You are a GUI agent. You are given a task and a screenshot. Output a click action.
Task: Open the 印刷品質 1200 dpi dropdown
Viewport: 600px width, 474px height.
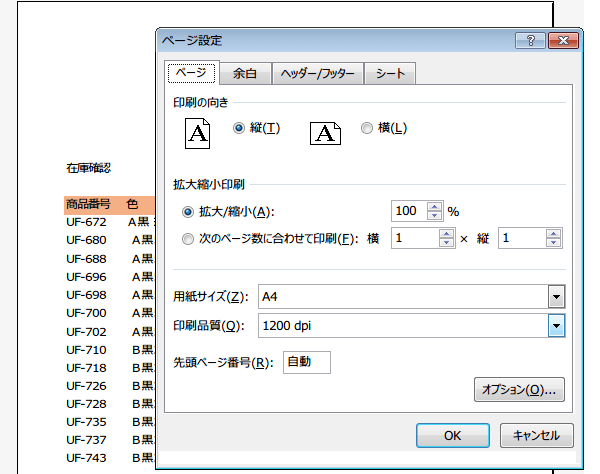point(556,326)
